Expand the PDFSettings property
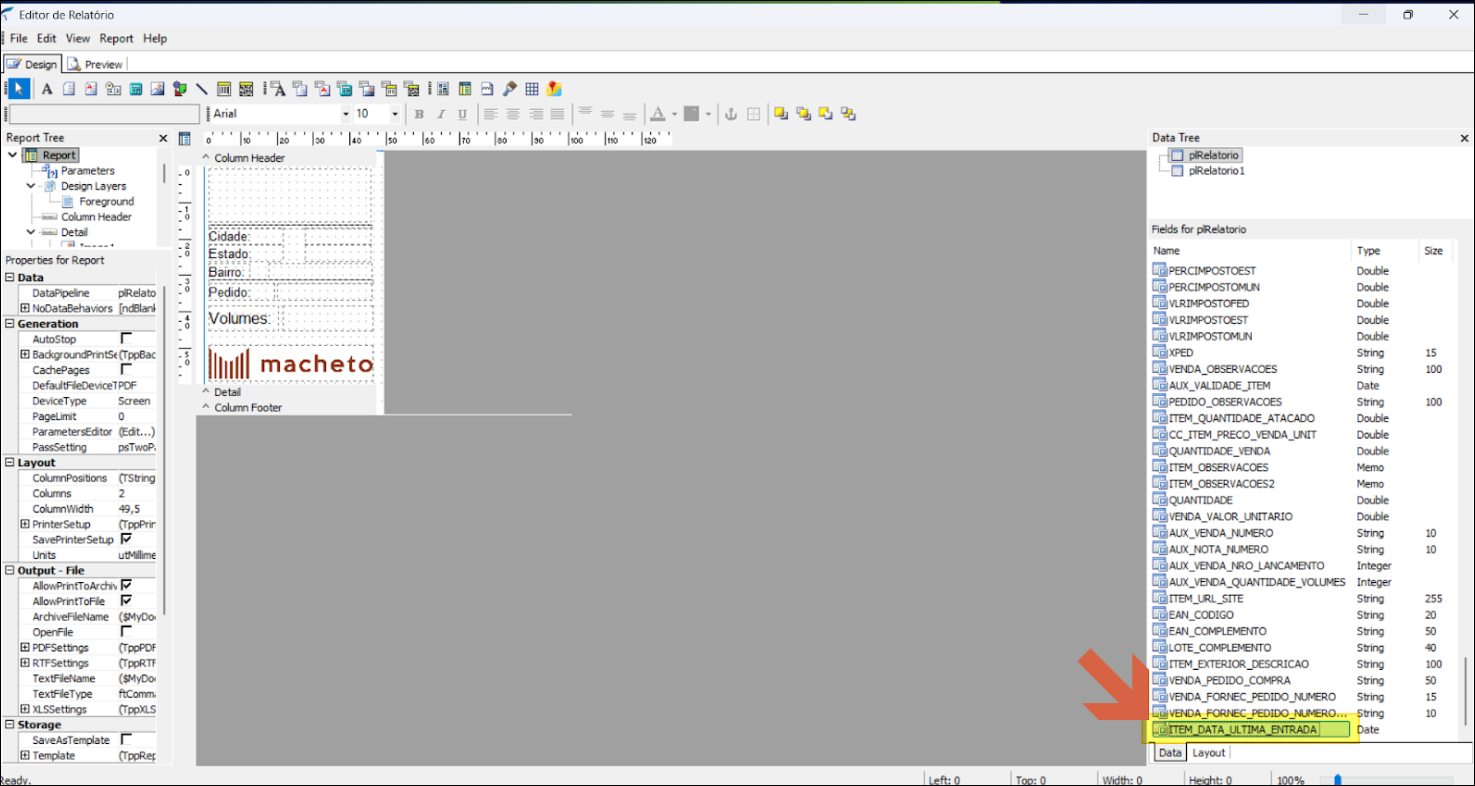 (25, 648)
